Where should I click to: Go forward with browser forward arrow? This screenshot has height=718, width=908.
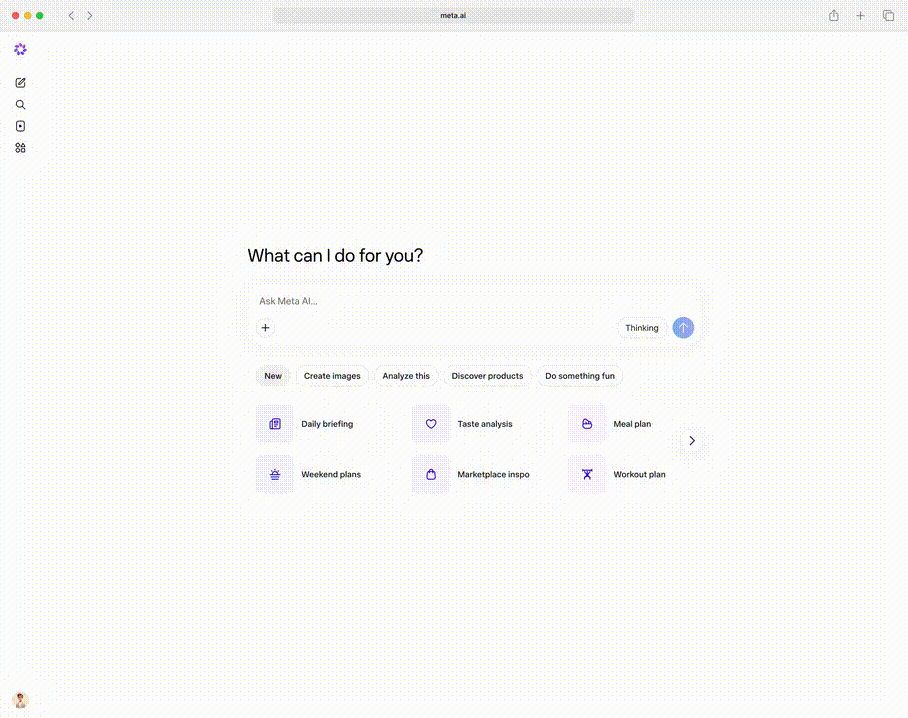point(90,16)
